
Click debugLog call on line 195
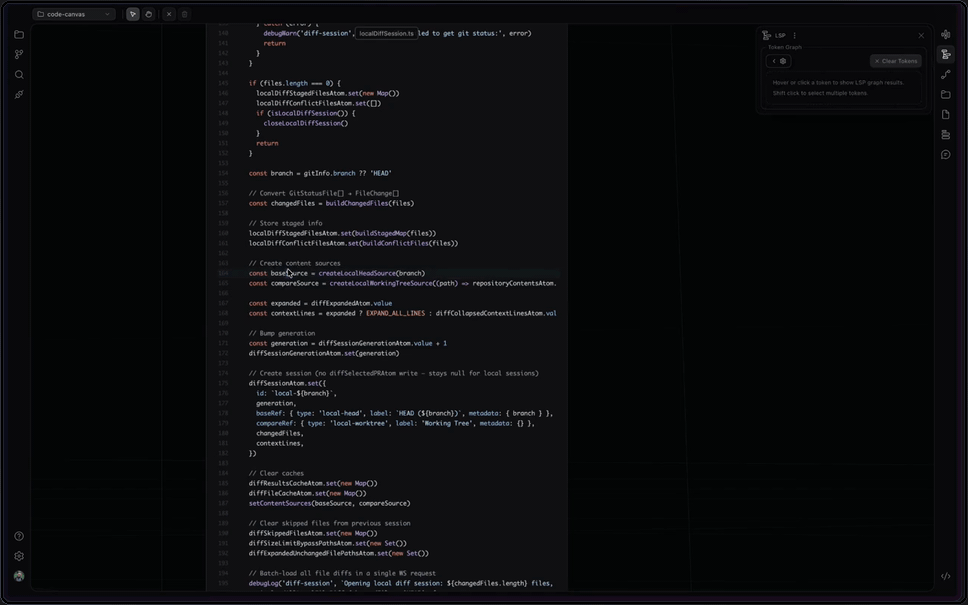point(263,583)
